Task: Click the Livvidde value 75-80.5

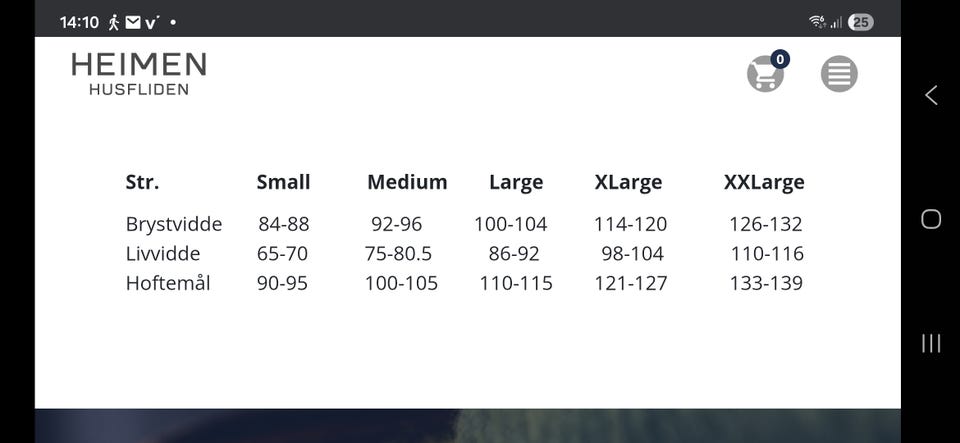Action: (x=398, y=254)
